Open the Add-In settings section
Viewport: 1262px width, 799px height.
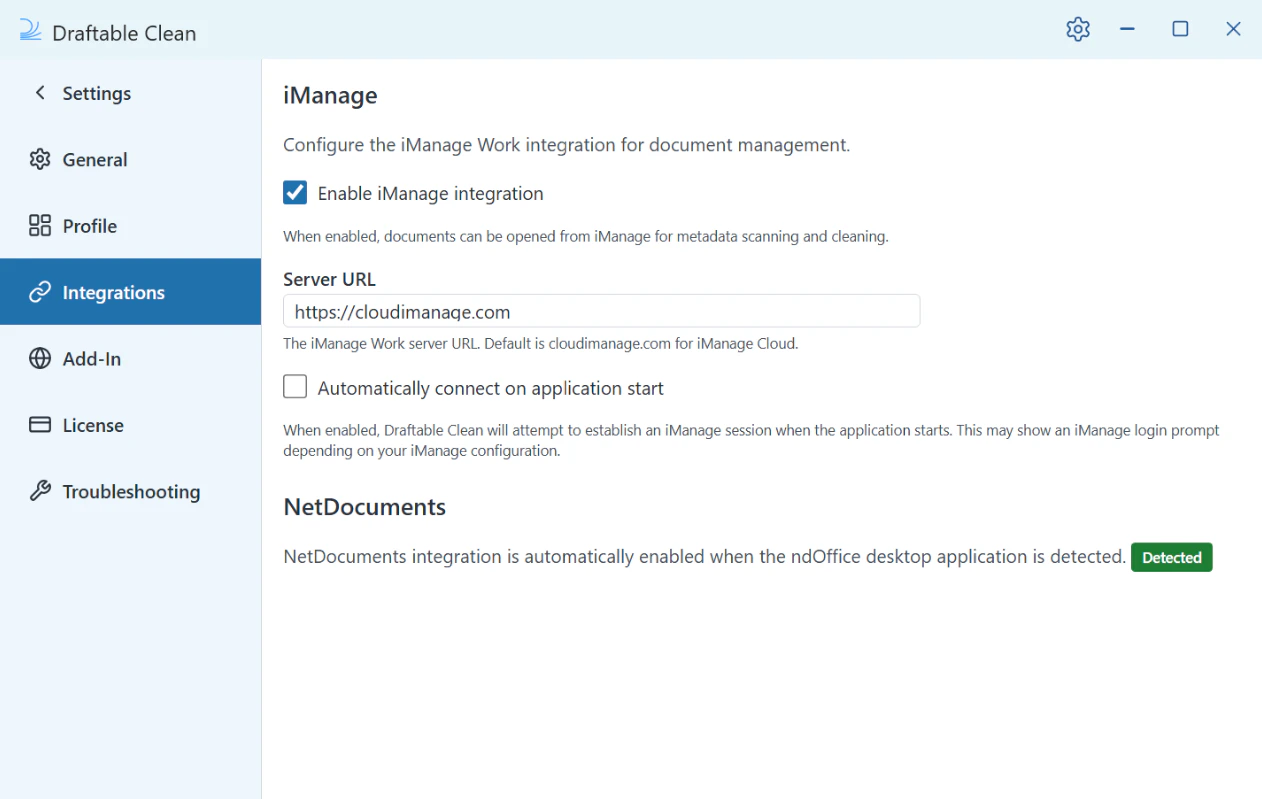pos(130,358)
